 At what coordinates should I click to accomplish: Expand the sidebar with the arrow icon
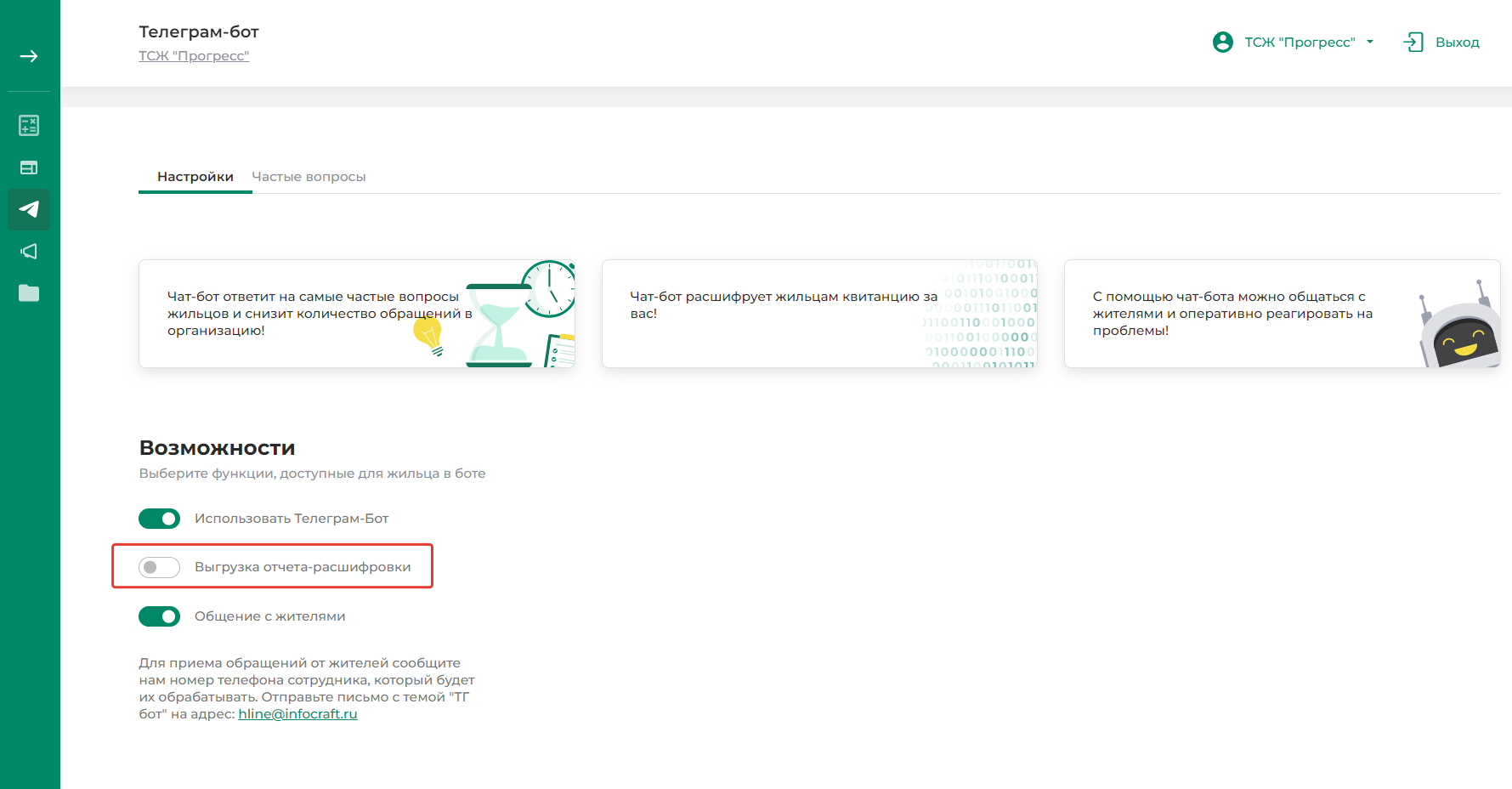[x=29, y=56]
